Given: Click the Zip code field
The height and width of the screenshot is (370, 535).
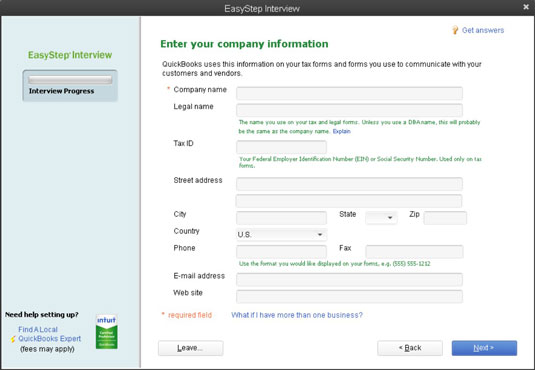Looking at the screenshot, I should [x=445, y=218].
